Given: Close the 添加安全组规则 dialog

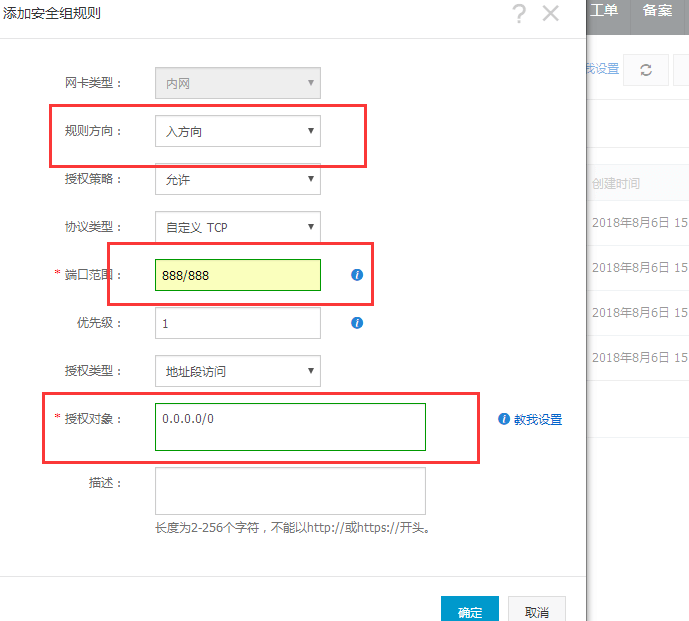Looking at the screenshot, I should (550, 13).
